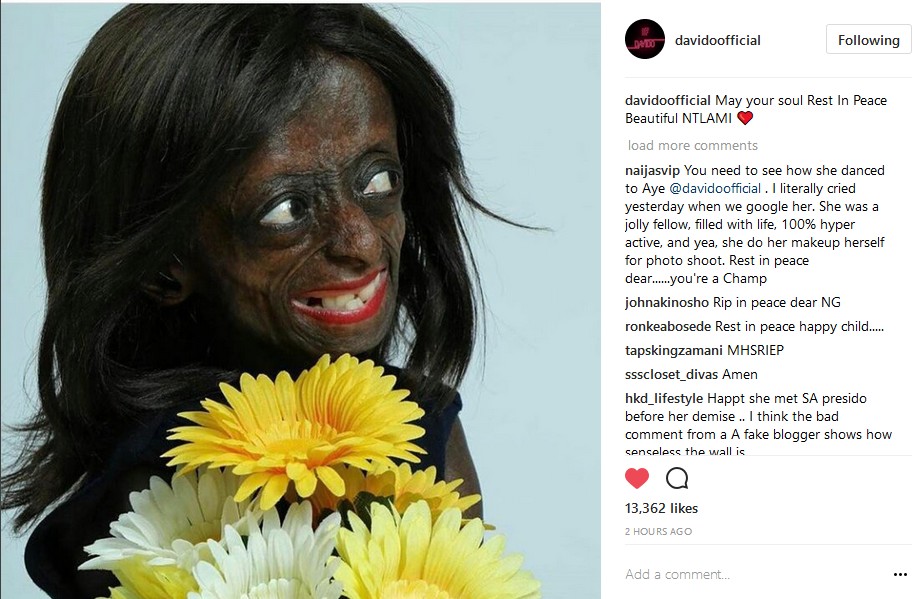
Task: Open naijasvip commenter profile
Action: click(652, 171)
